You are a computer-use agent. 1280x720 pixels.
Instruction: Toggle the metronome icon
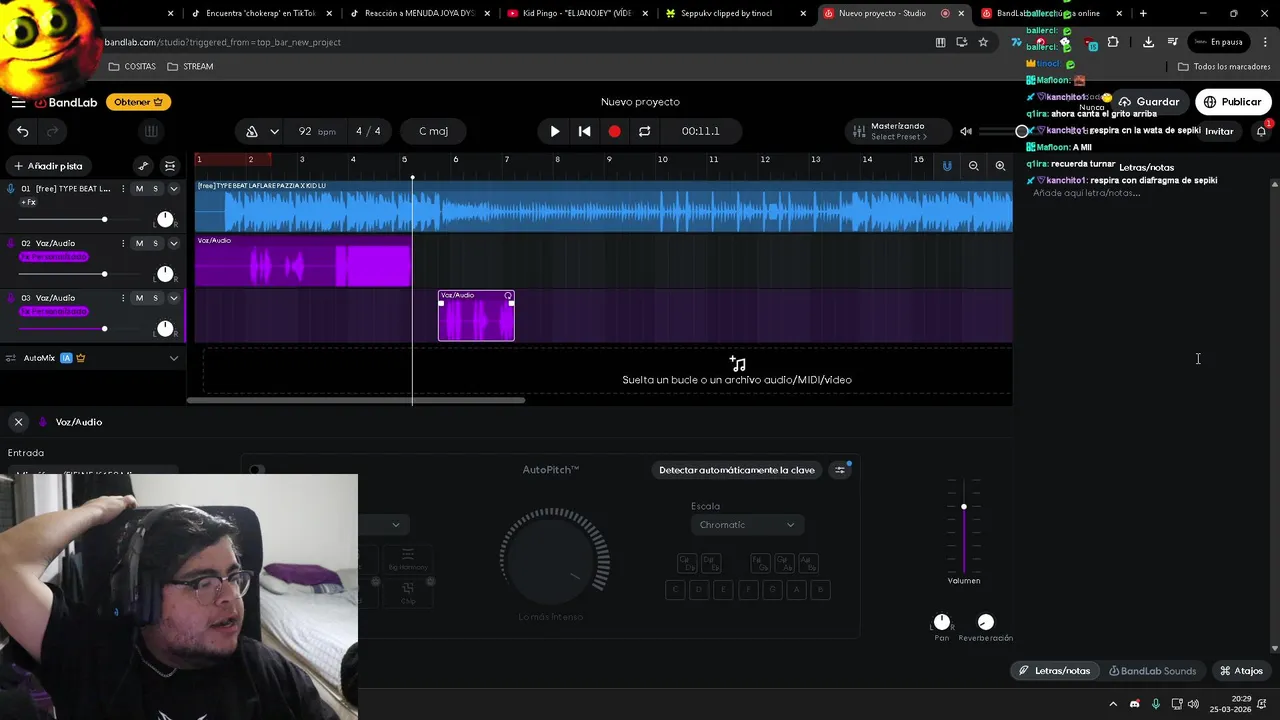coord(252,131)
